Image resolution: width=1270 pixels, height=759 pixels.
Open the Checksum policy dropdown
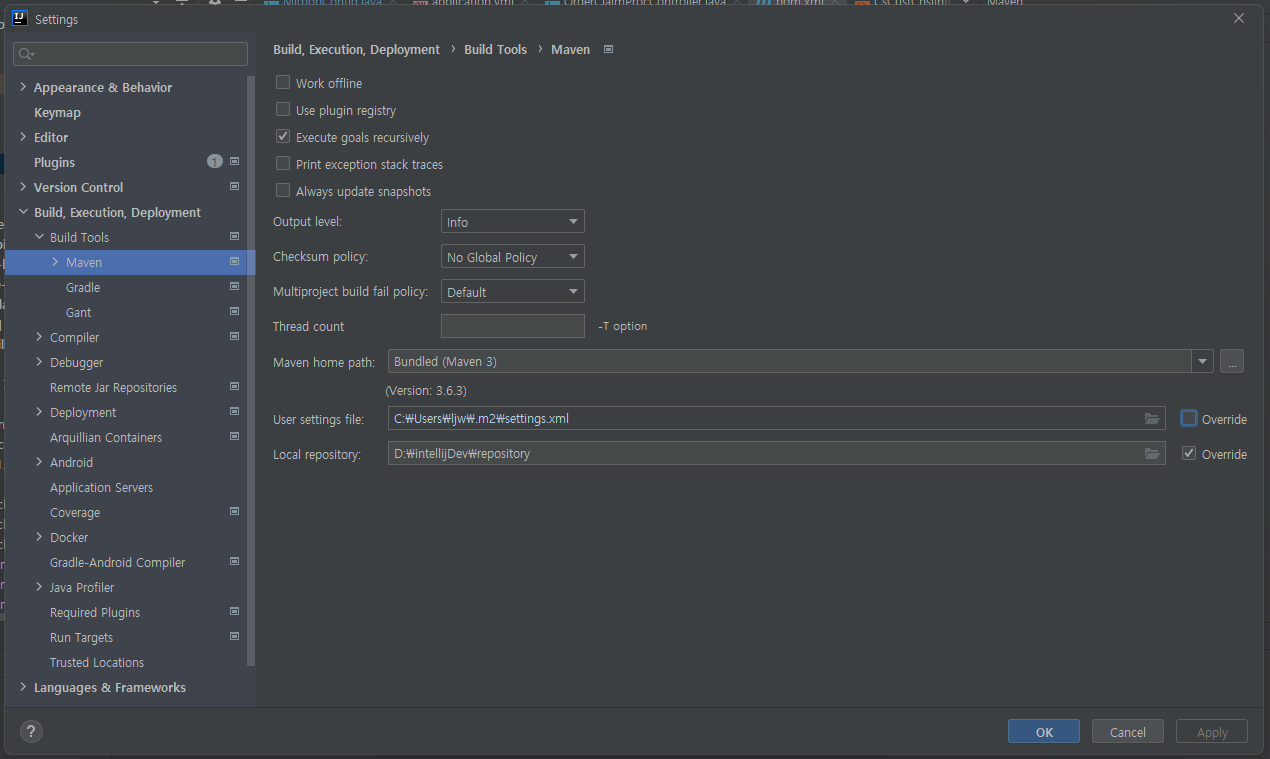point(512,257)
